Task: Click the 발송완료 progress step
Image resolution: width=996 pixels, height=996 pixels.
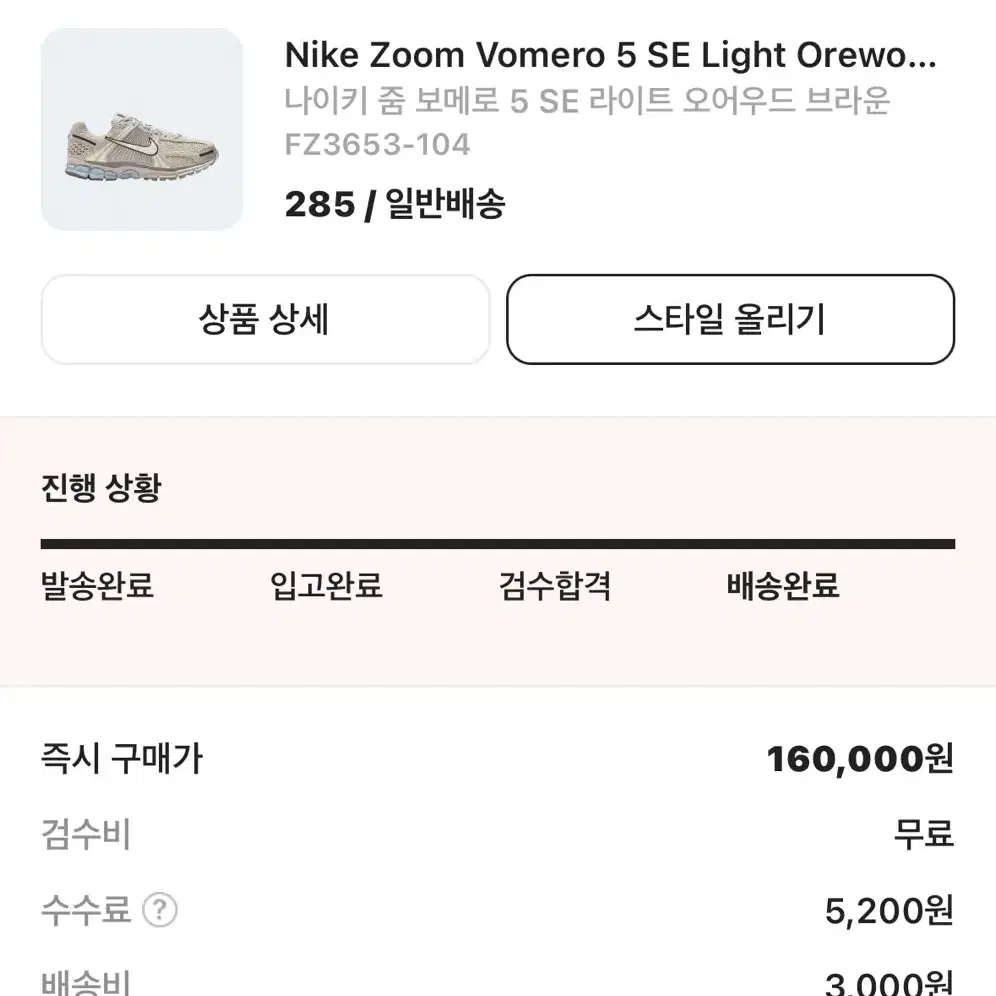Action: pos(97,585)
